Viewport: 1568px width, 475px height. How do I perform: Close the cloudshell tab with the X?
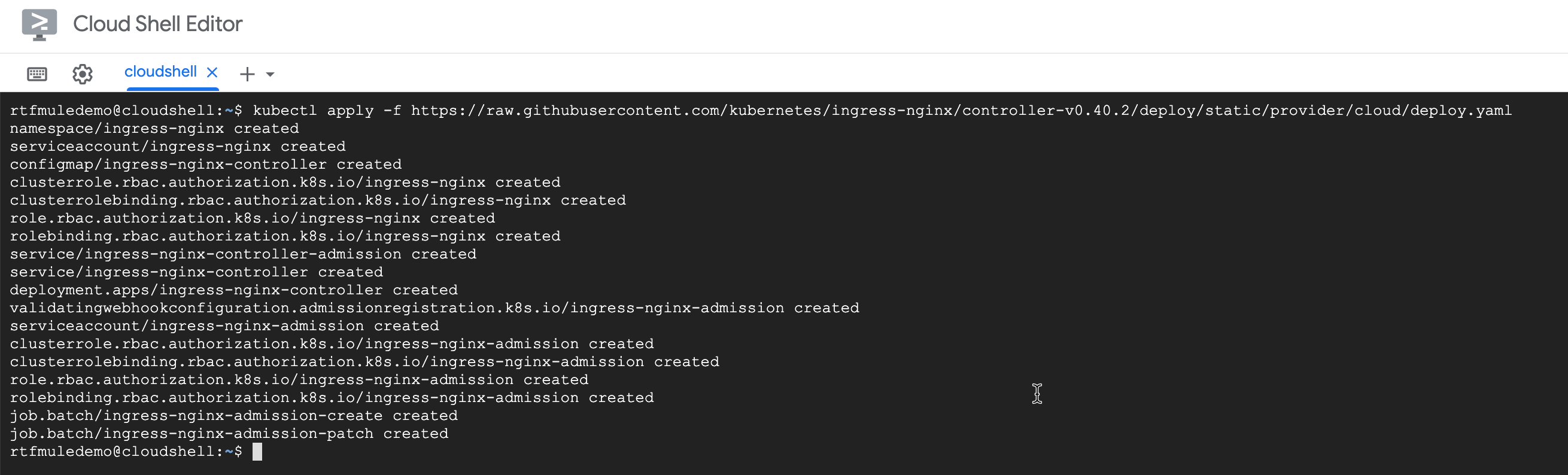(212, 72)
